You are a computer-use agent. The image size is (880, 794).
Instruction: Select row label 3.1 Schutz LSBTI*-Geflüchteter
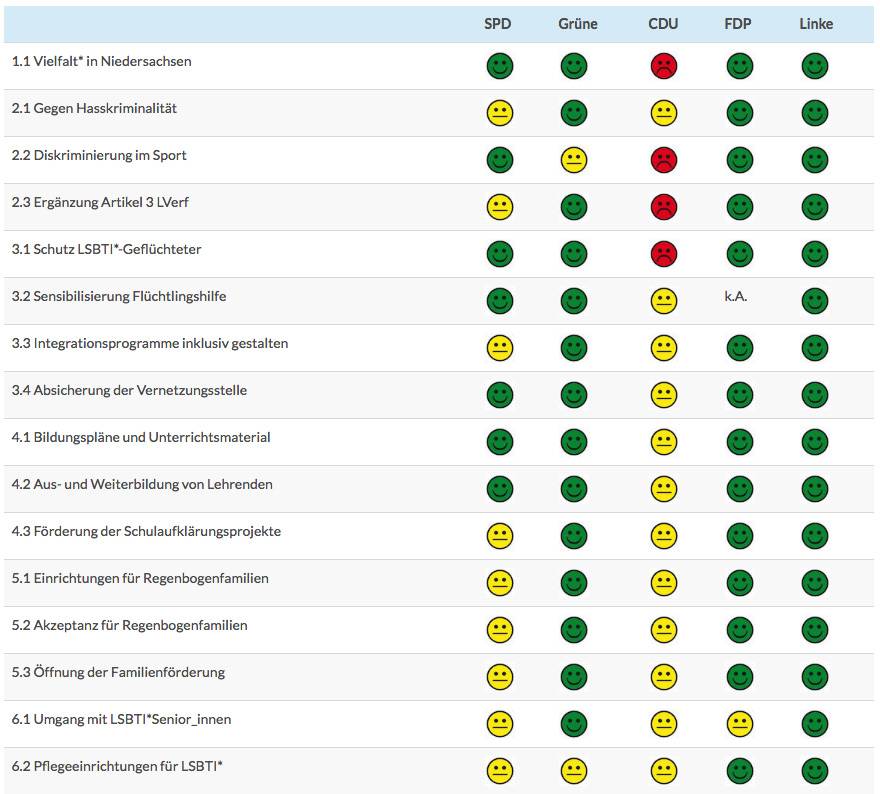(106, 249)
